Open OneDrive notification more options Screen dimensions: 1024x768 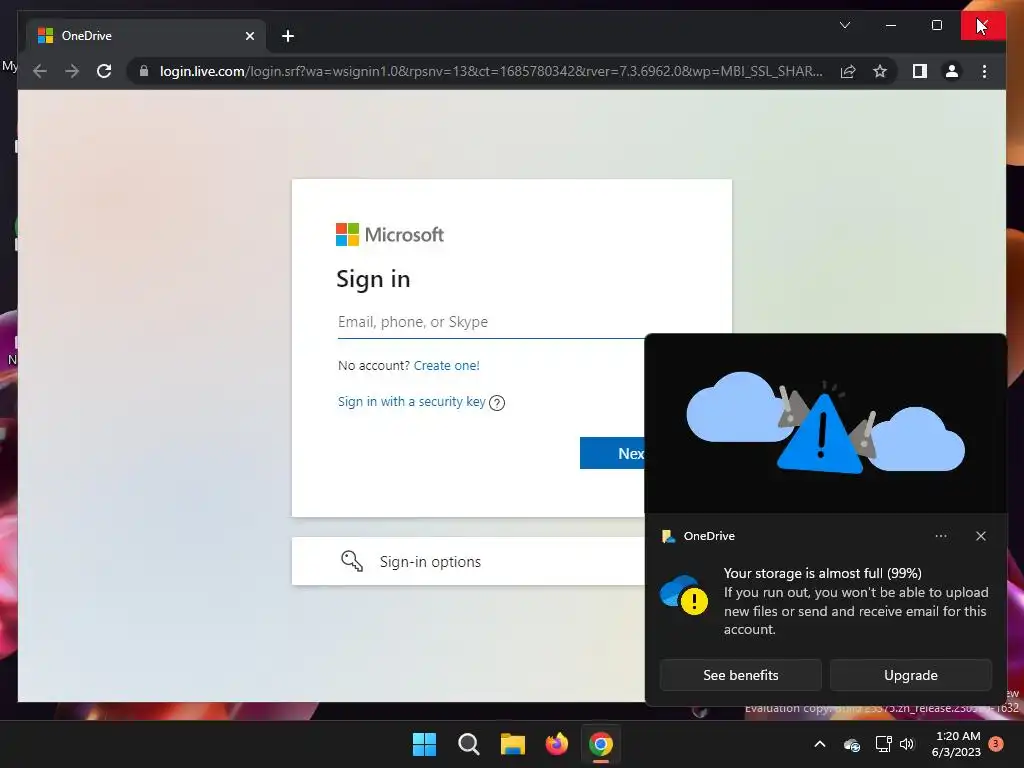pos(940,536)
